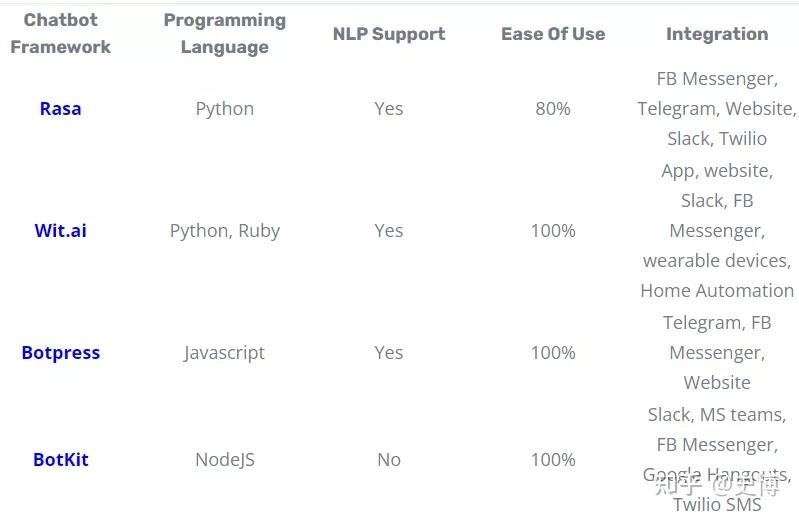This screenshot has height=518, width=799.
Task: Select the NodeJS cell
Action: (x=224, y=460)
